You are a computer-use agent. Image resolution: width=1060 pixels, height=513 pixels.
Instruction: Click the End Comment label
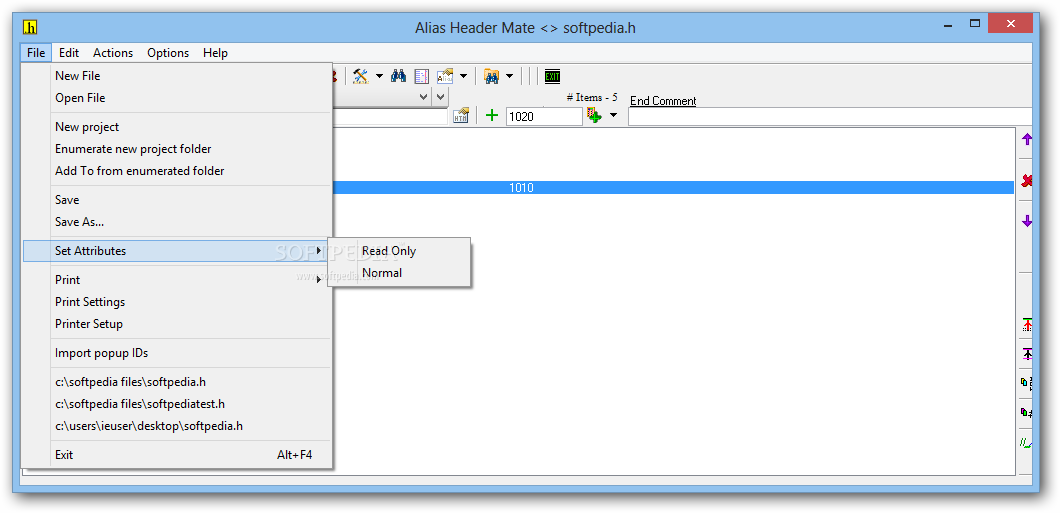pos(663,101)
